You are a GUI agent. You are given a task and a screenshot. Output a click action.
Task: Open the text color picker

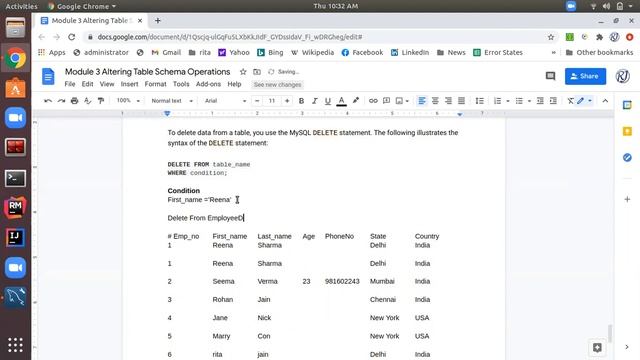coord(342,101)
